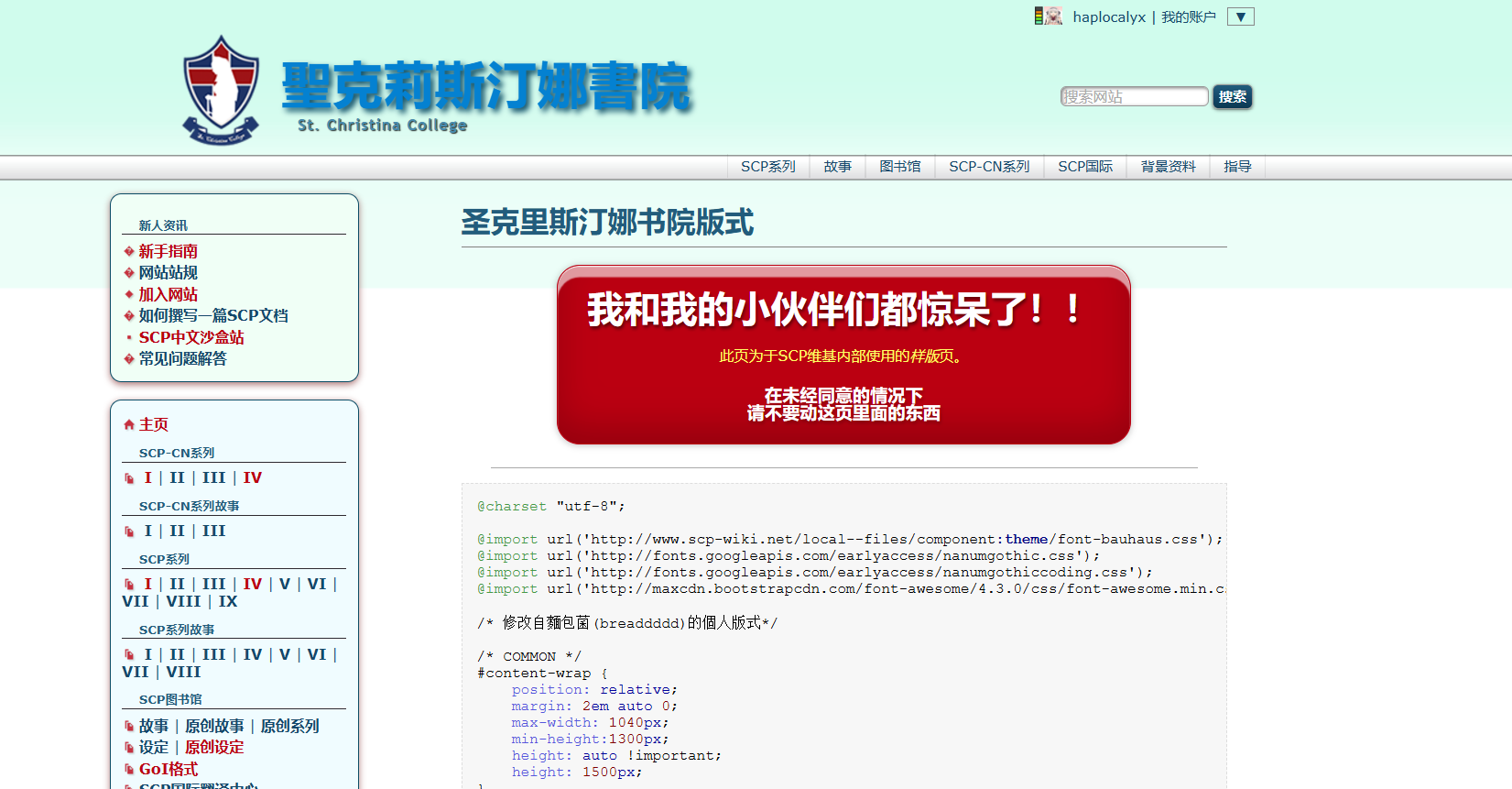Click the font-bauhaus.css import line
This screenshot has width=1512, height=789.
click(x=850, y=539)
